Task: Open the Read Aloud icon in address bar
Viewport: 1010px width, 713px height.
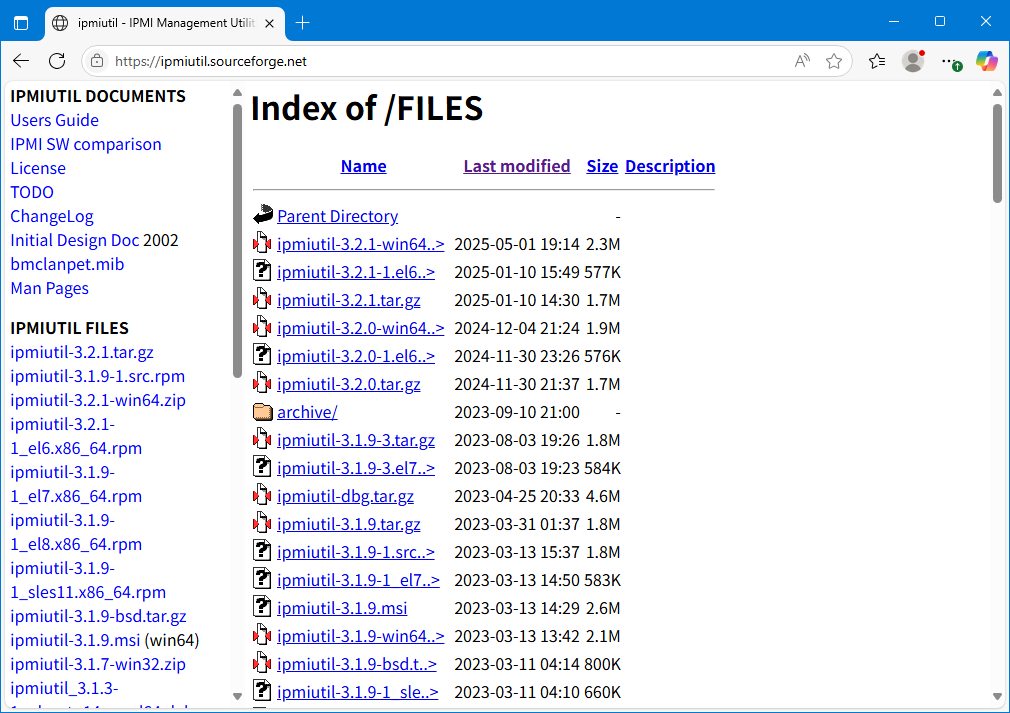Action: click(802, 61)
